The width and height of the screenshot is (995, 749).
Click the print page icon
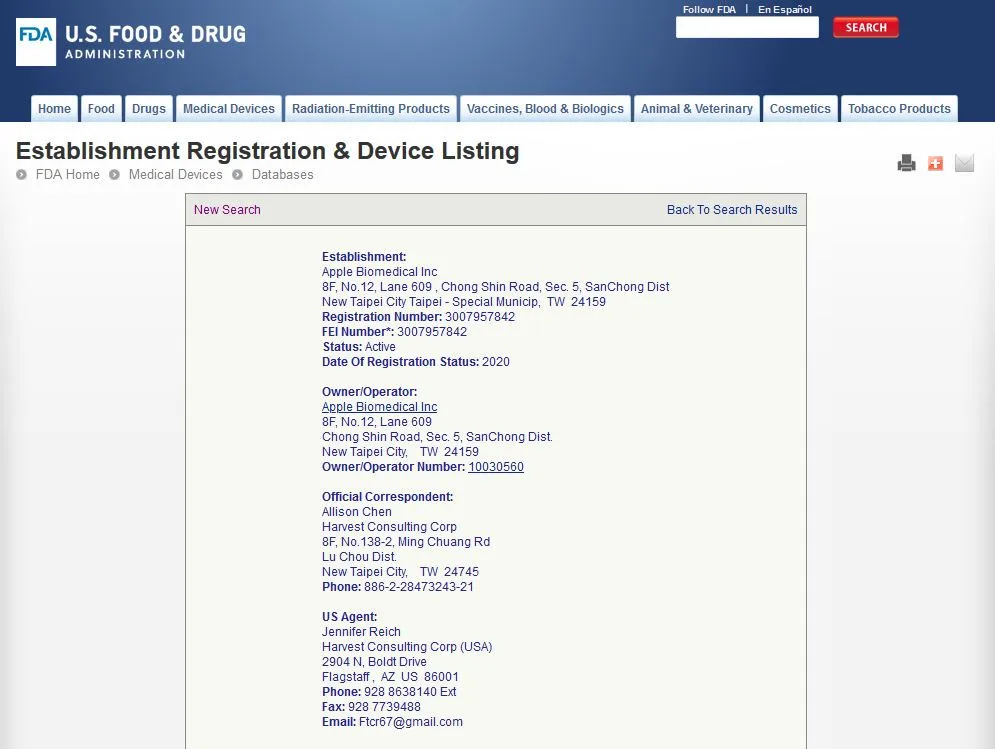[906, 163]
